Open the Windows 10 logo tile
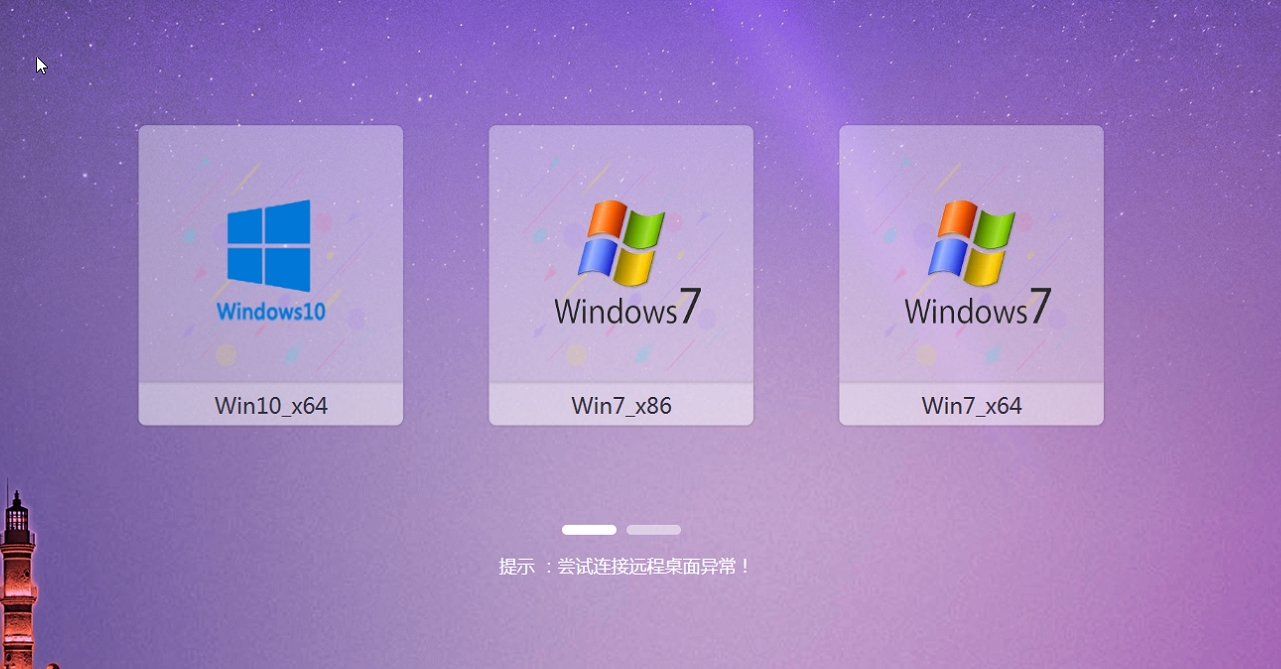Image resolution: width=1281 pixels, height=669 pixels. tap(271, 260)
